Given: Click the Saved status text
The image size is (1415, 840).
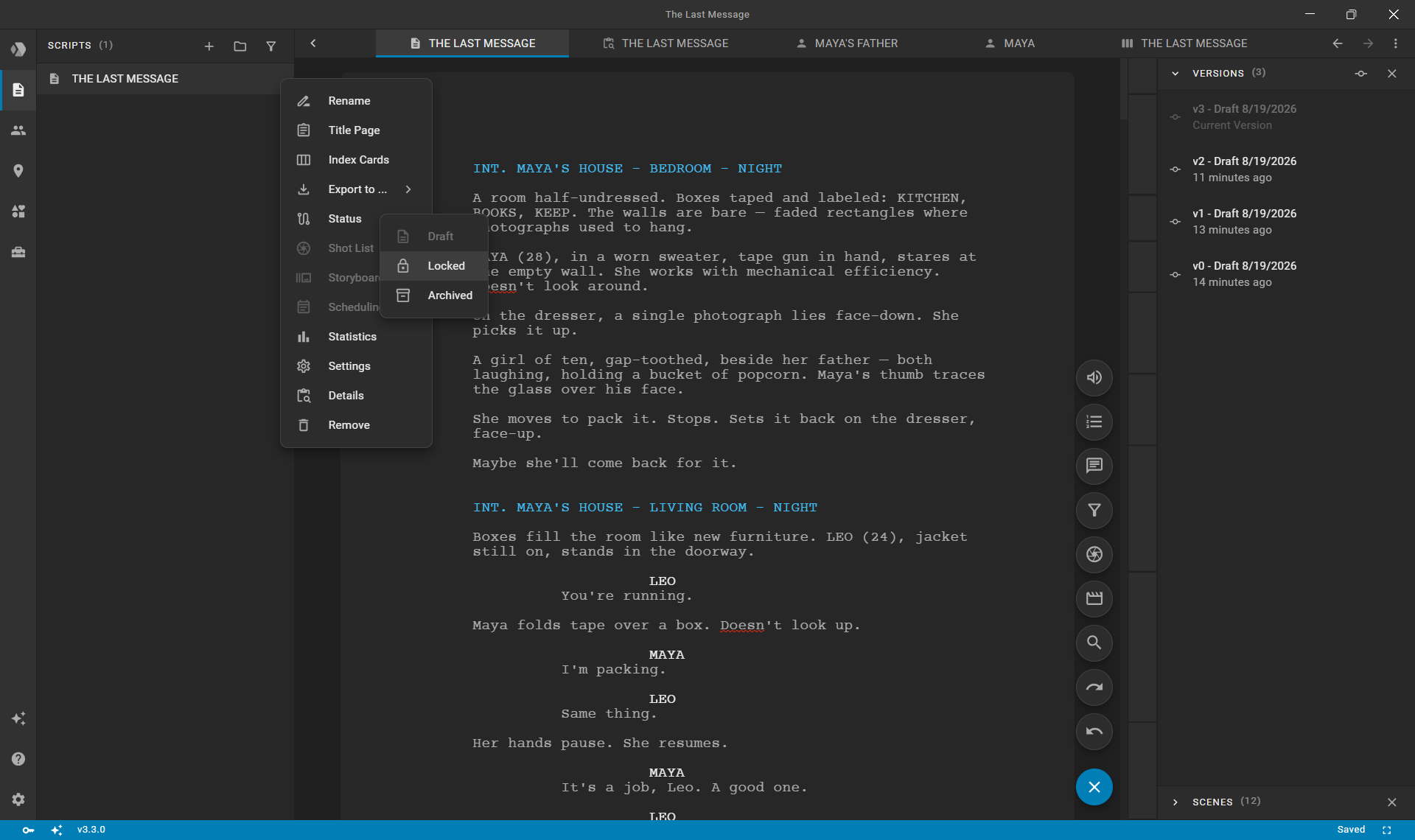Looking at the screenshot, I should click(x=1351, y=830).
